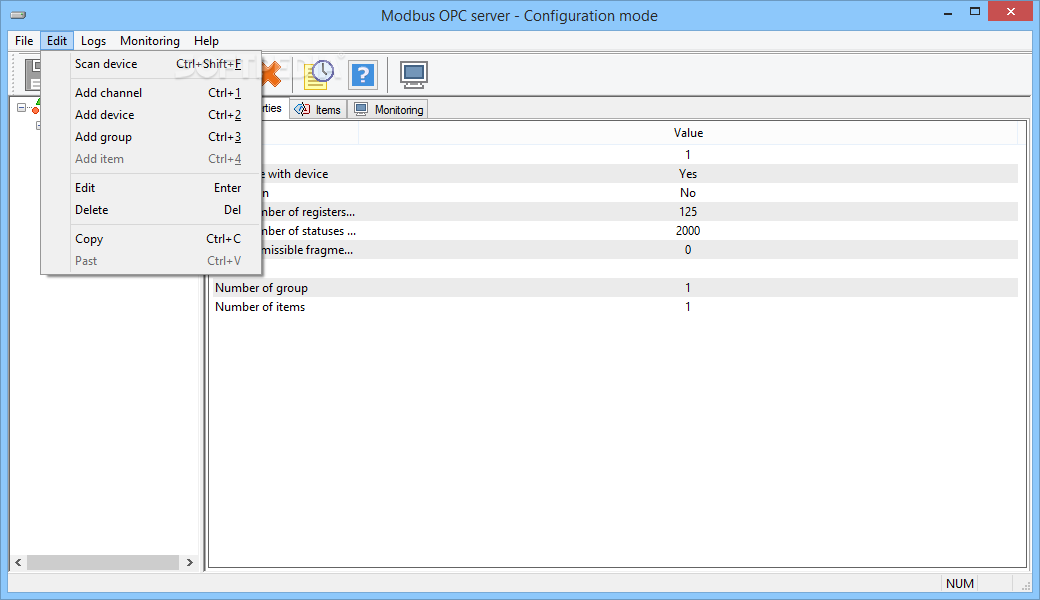This screenshot has width=1040, height=600.
Task: Close the Modbus OPC server window
Action: coord(1011,11)
